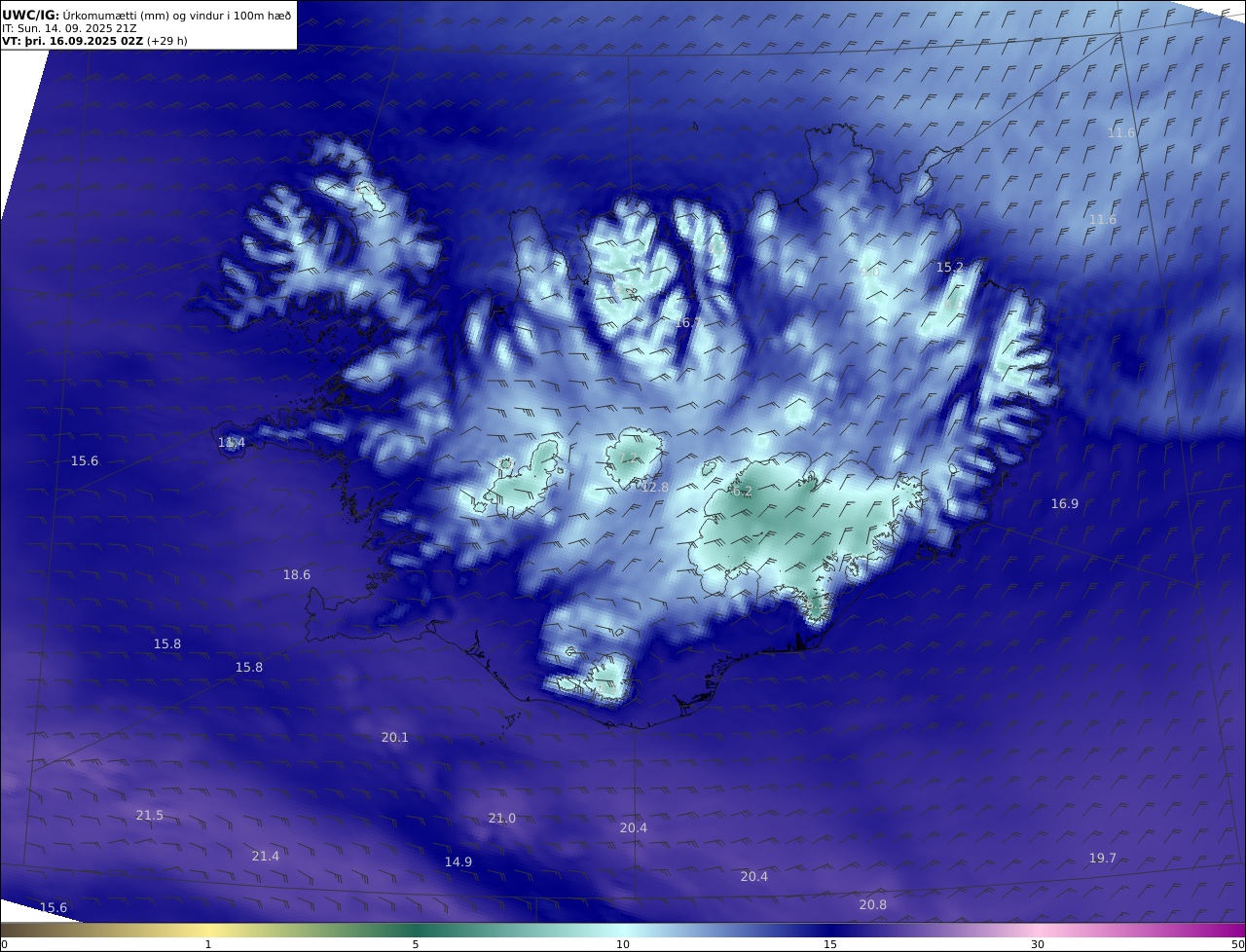Click the 18.6 value in Faxaflói bay
Image resolution: width=1246 pixels, height=952 pixels.
pos(297,574)
